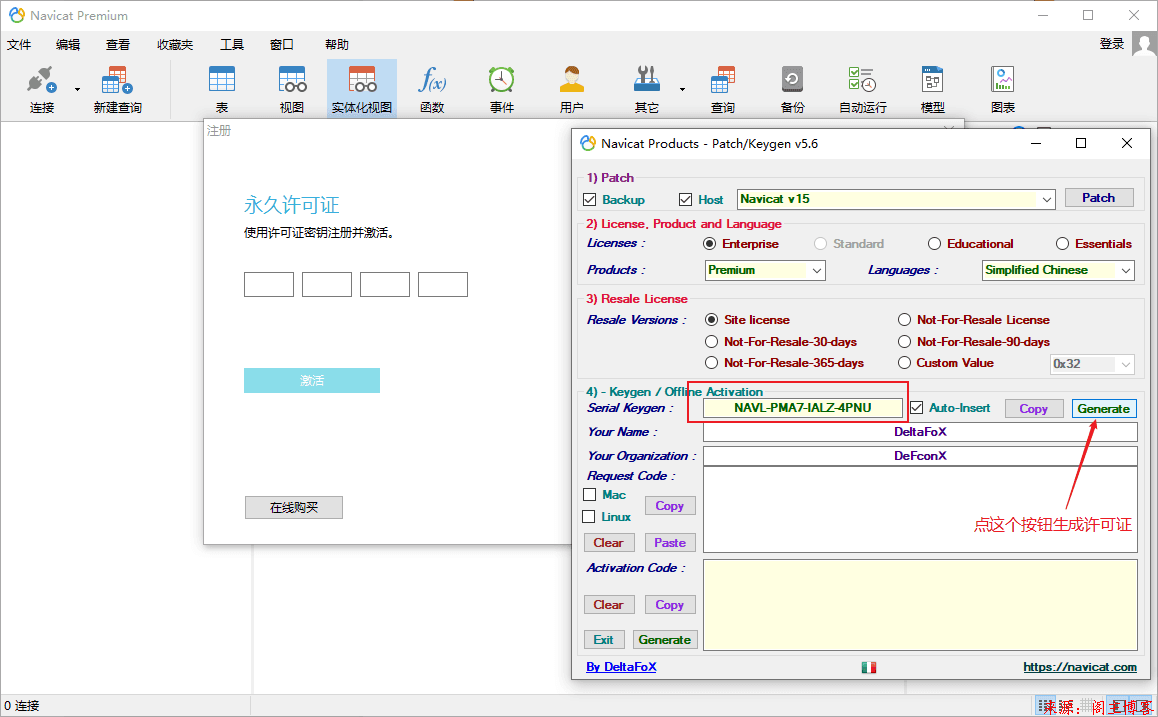Click the 模型 (Model) toolbar icon
Screen dimensions: 1158x717
click(x=933, y=89)
